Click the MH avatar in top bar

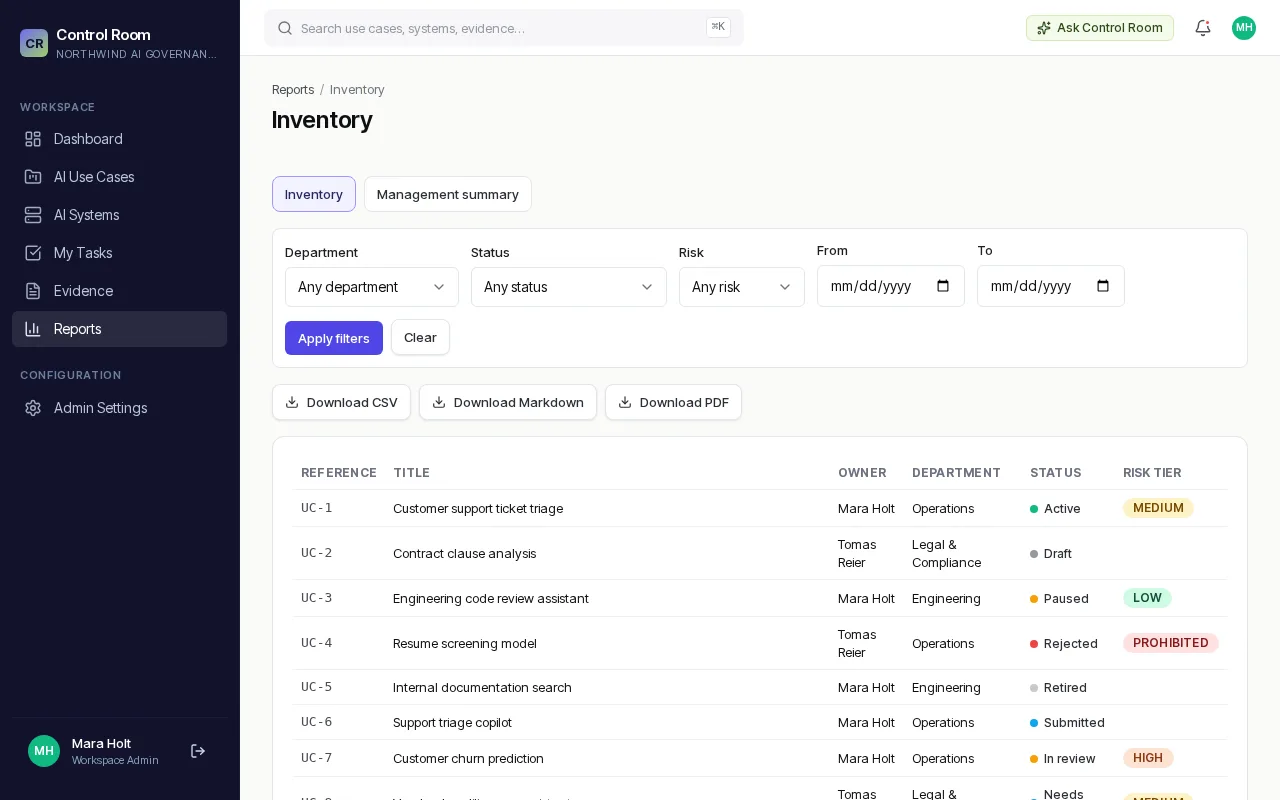click(1244, 28)
